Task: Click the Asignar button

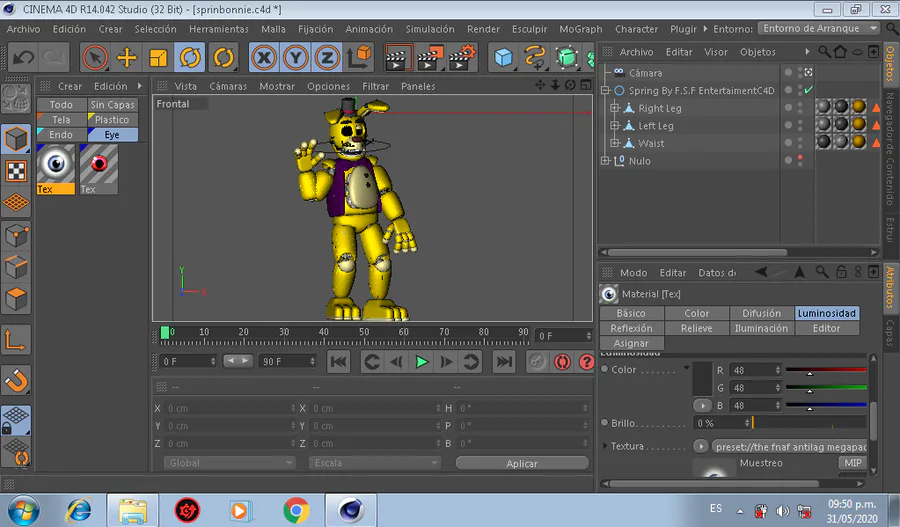Action: pos(631,343)
